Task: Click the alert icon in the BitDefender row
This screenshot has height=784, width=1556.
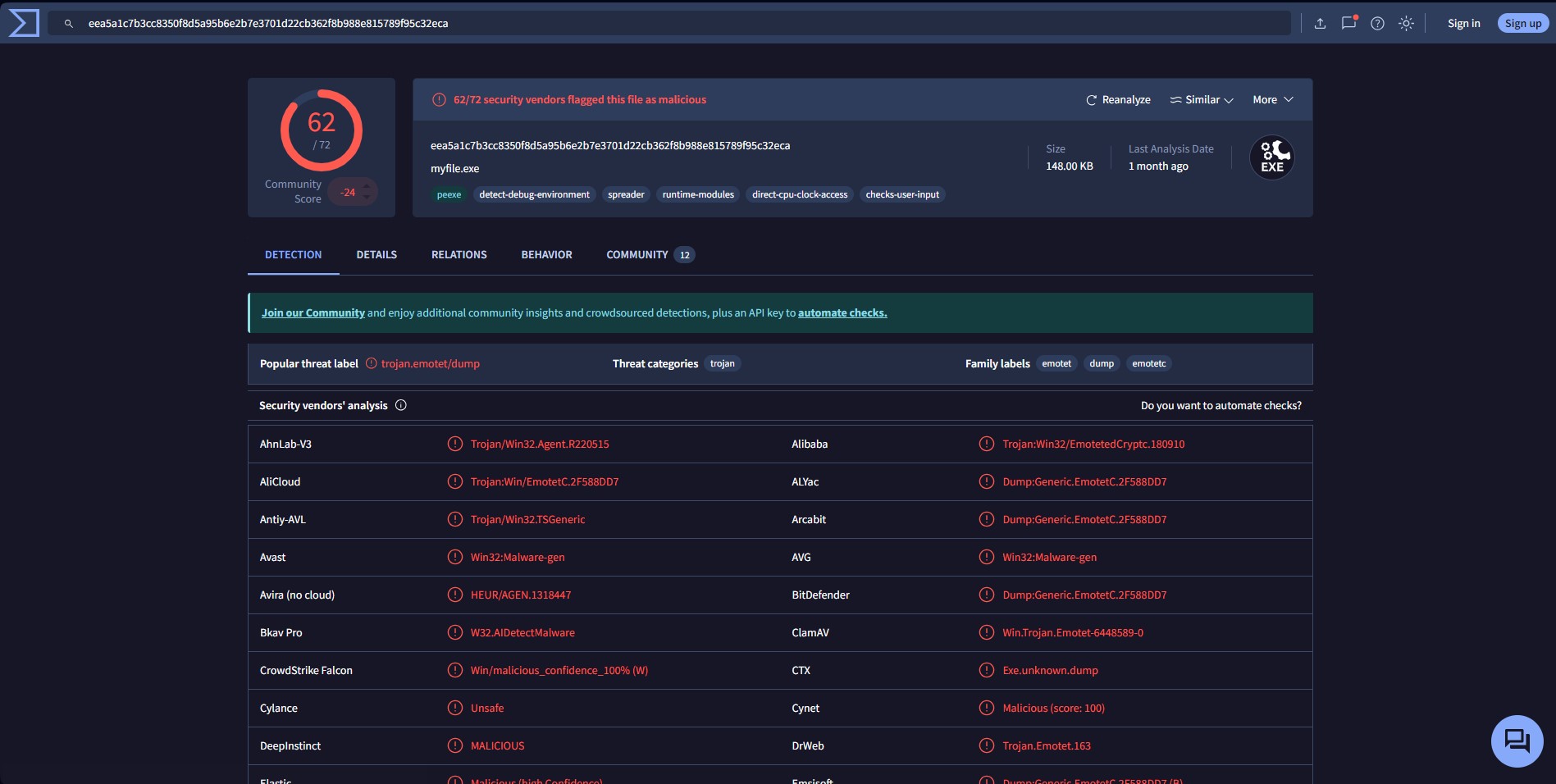Action: click(987, 595)
